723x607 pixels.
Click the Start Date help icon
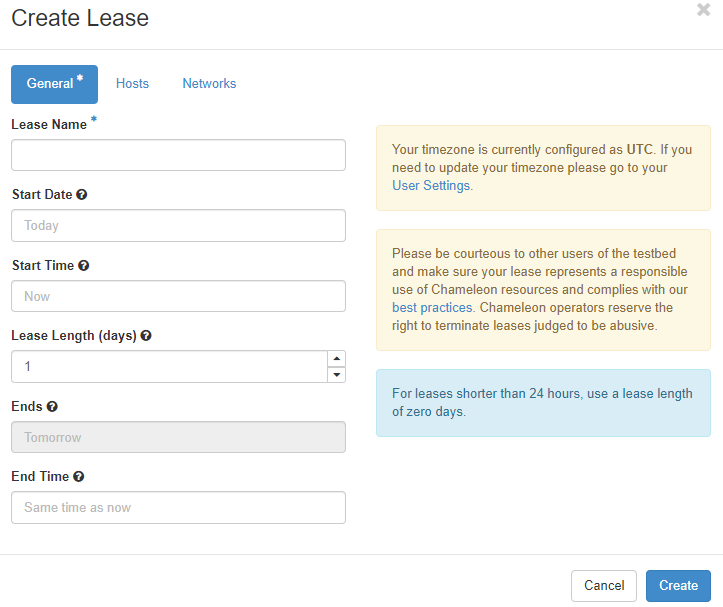click(x=82, y=195)
